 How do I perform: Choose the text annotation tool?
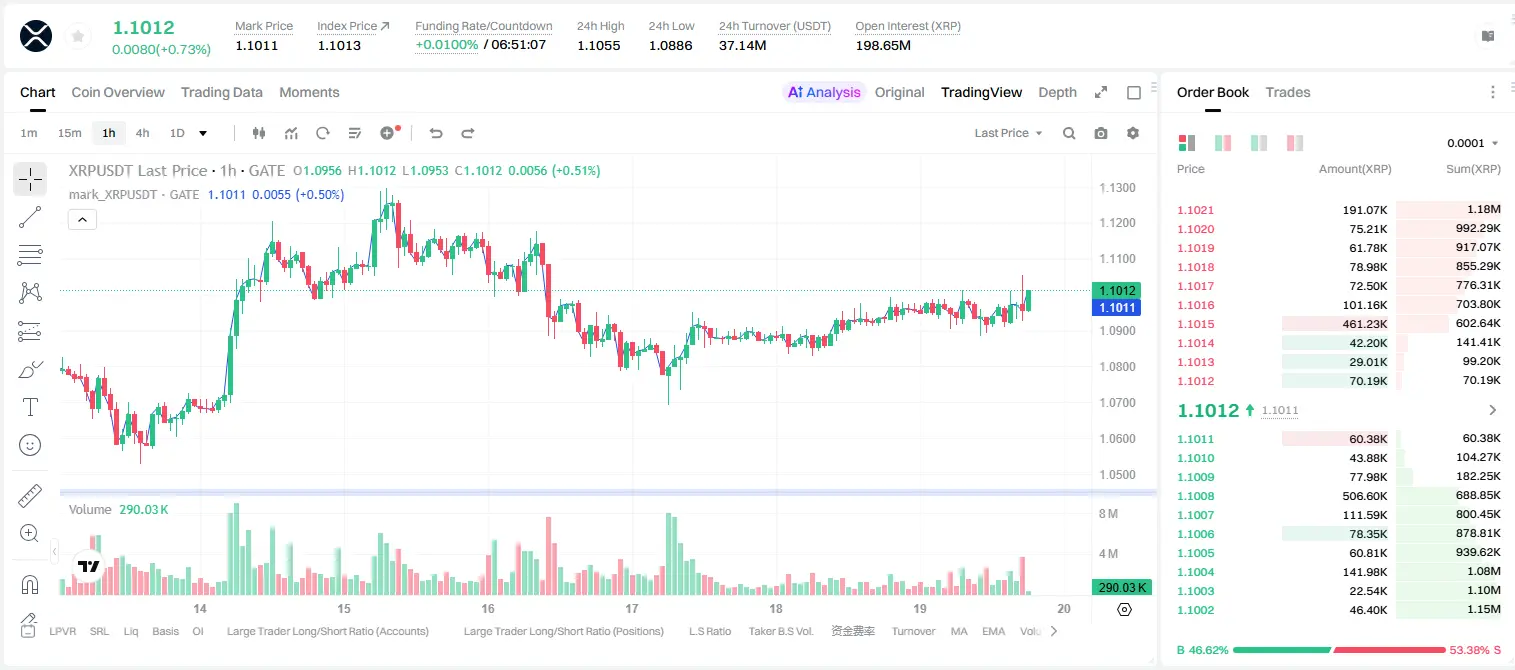pos(30,407)
